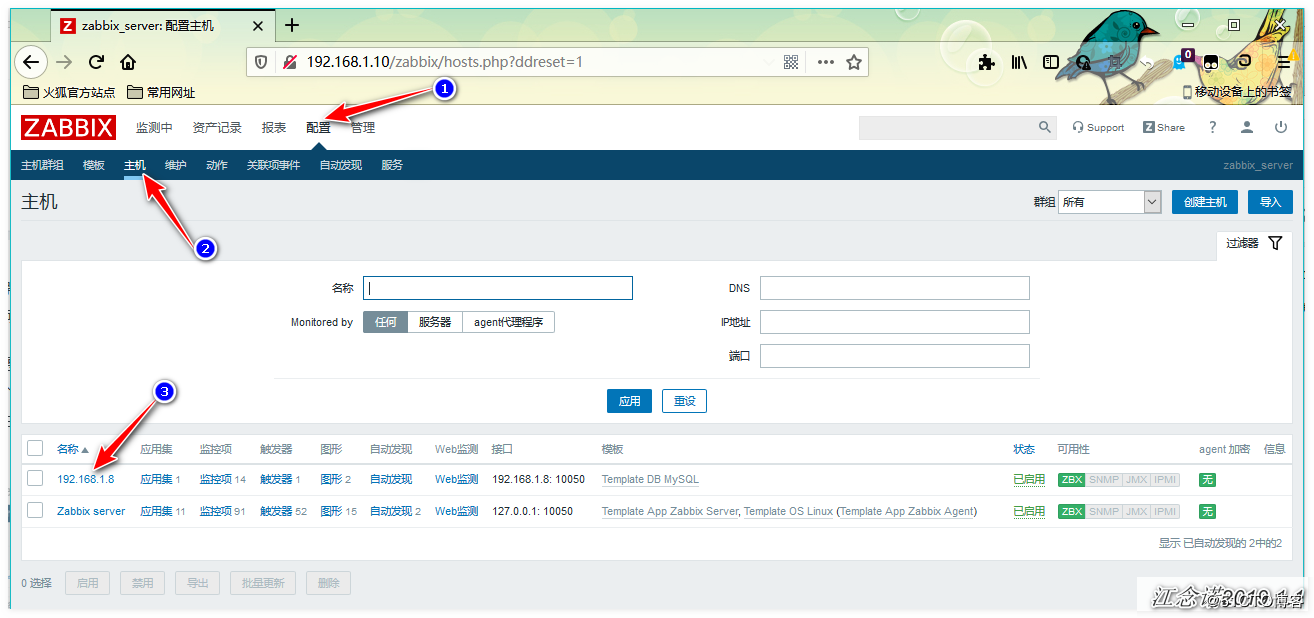Switch to 关联项事件 event correlation submenu
Screen dimensions: 1314x618
tap(273, 165)
